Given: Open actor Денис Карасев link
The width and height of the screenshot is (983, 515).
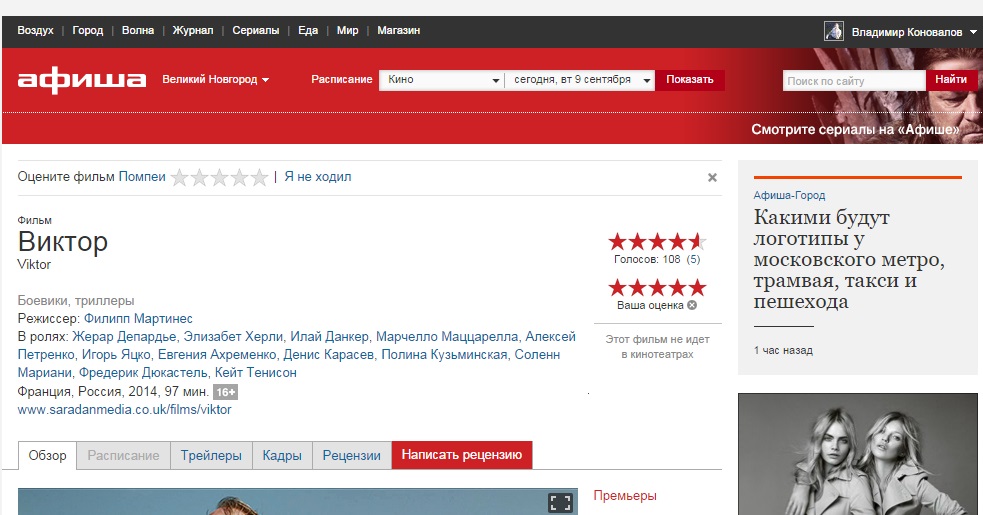Looking at the screenshot, I should 329,355.
